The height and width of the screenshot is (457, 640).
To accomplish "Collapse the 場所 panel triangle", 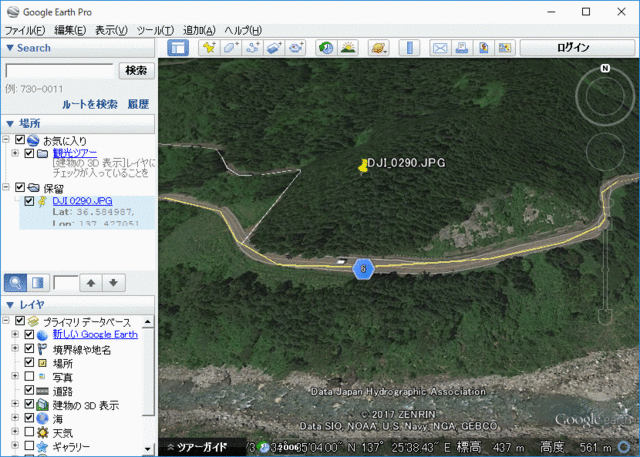I will 10,123.
